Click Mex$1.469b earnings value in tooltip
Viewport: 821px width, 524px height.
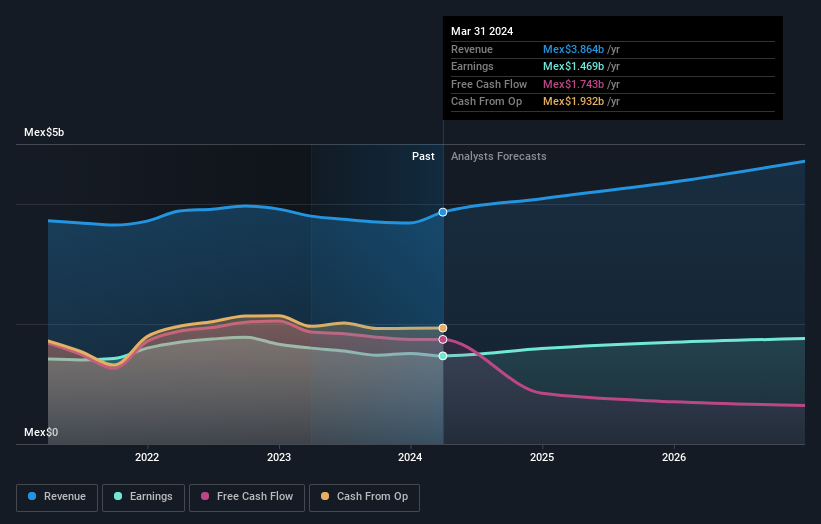point(573,66)
